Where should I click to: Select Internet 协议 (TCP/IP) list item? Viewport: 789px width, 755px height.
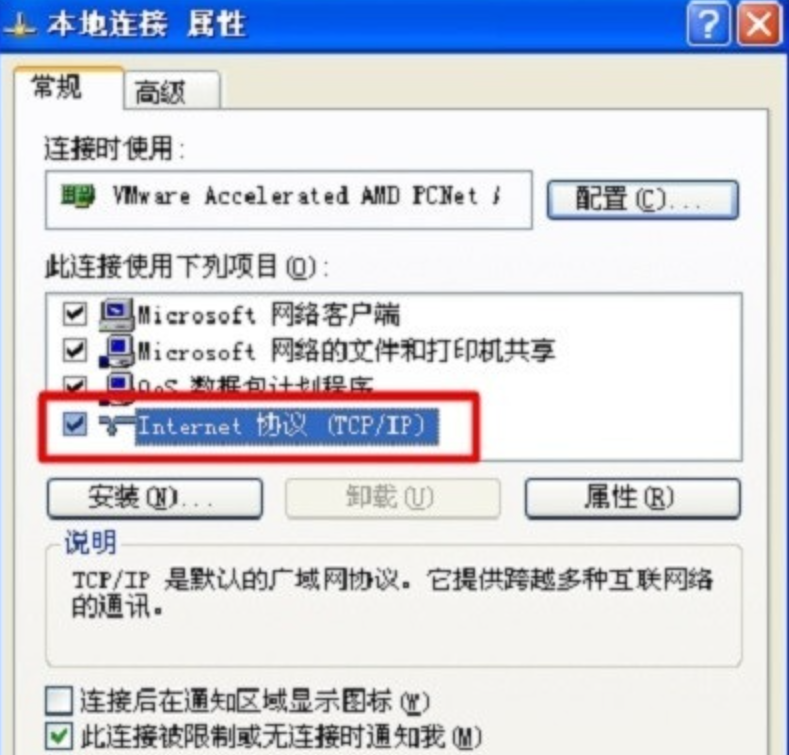click(x=287, y=426)
